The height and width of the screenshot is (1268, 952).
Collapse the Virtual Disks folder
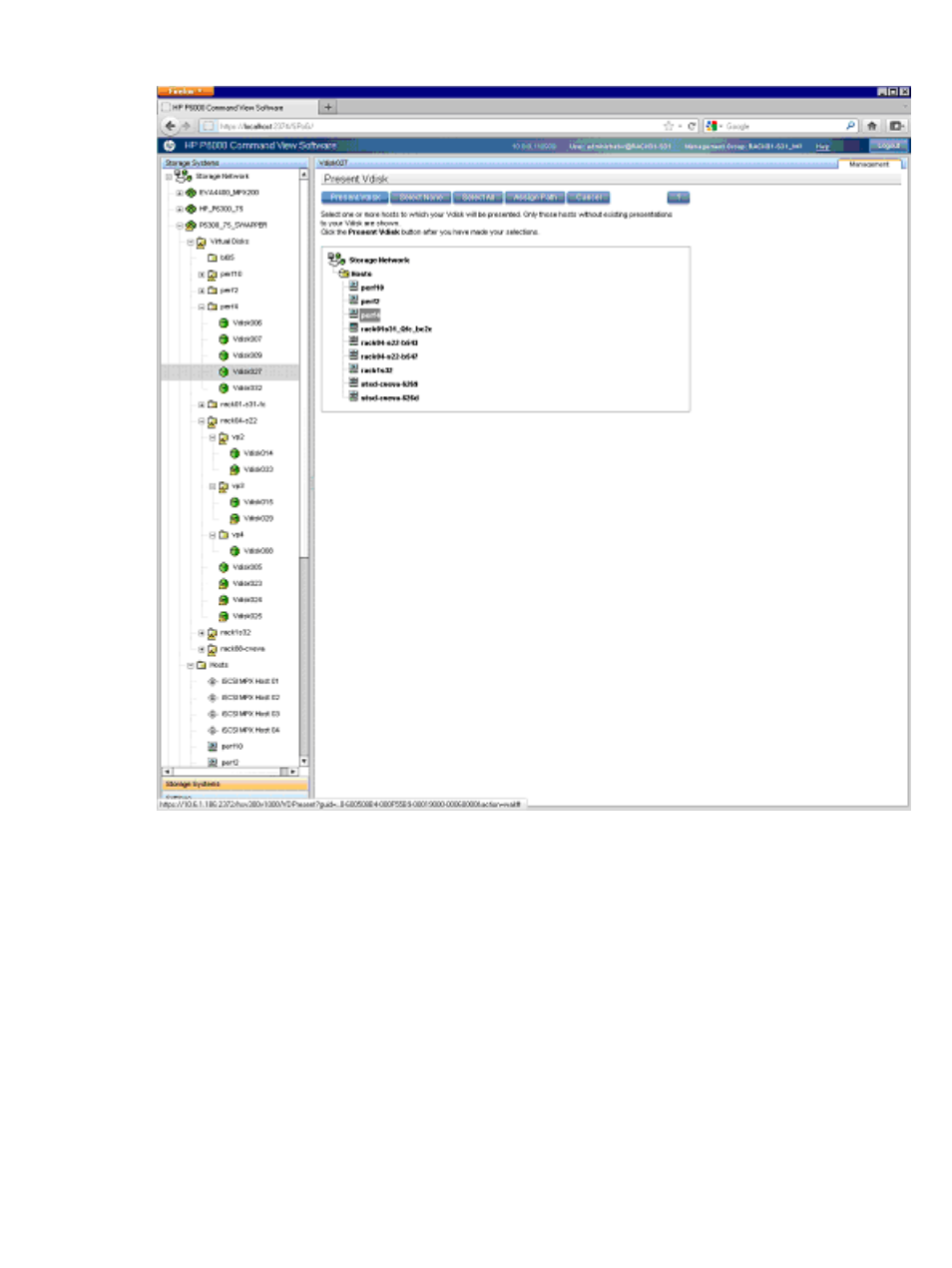[191, 242]
